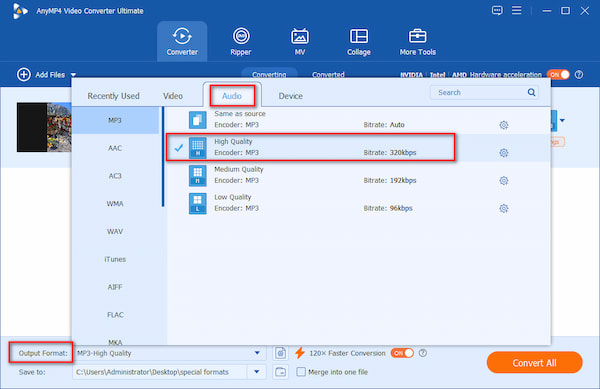Open settings gear for Low Quality

point(504,208)
